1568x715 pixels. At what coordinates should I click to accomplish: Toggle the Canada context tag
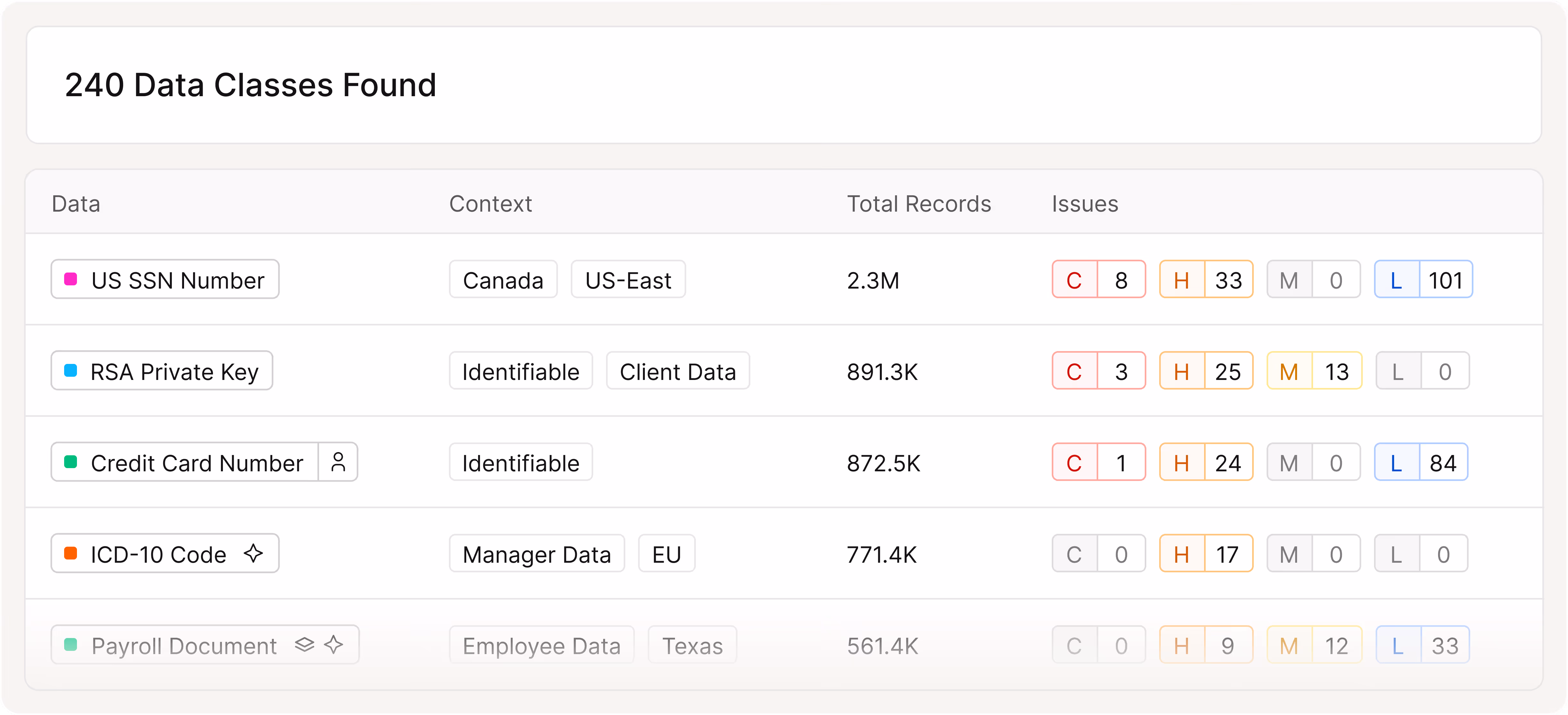503,280
